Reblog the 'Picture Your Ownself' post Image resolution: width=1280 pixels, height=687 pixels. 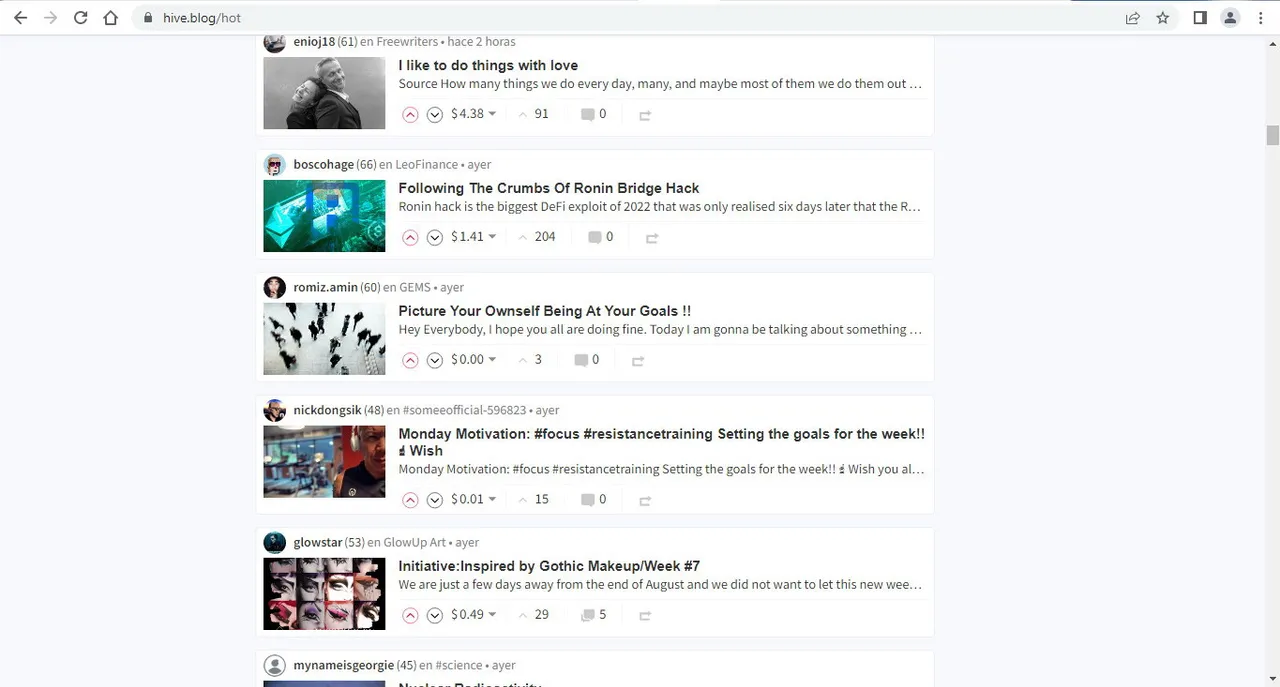(638, 361)
